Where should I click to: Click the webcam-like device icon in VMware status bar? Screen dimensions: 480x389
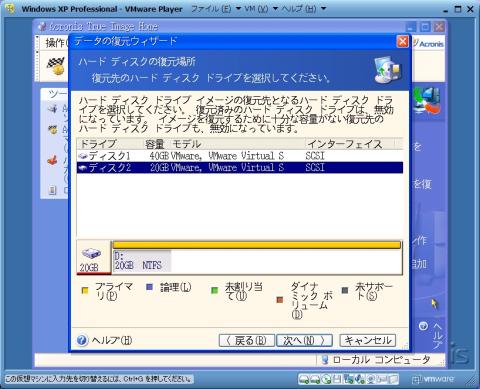tap(371, 379)
